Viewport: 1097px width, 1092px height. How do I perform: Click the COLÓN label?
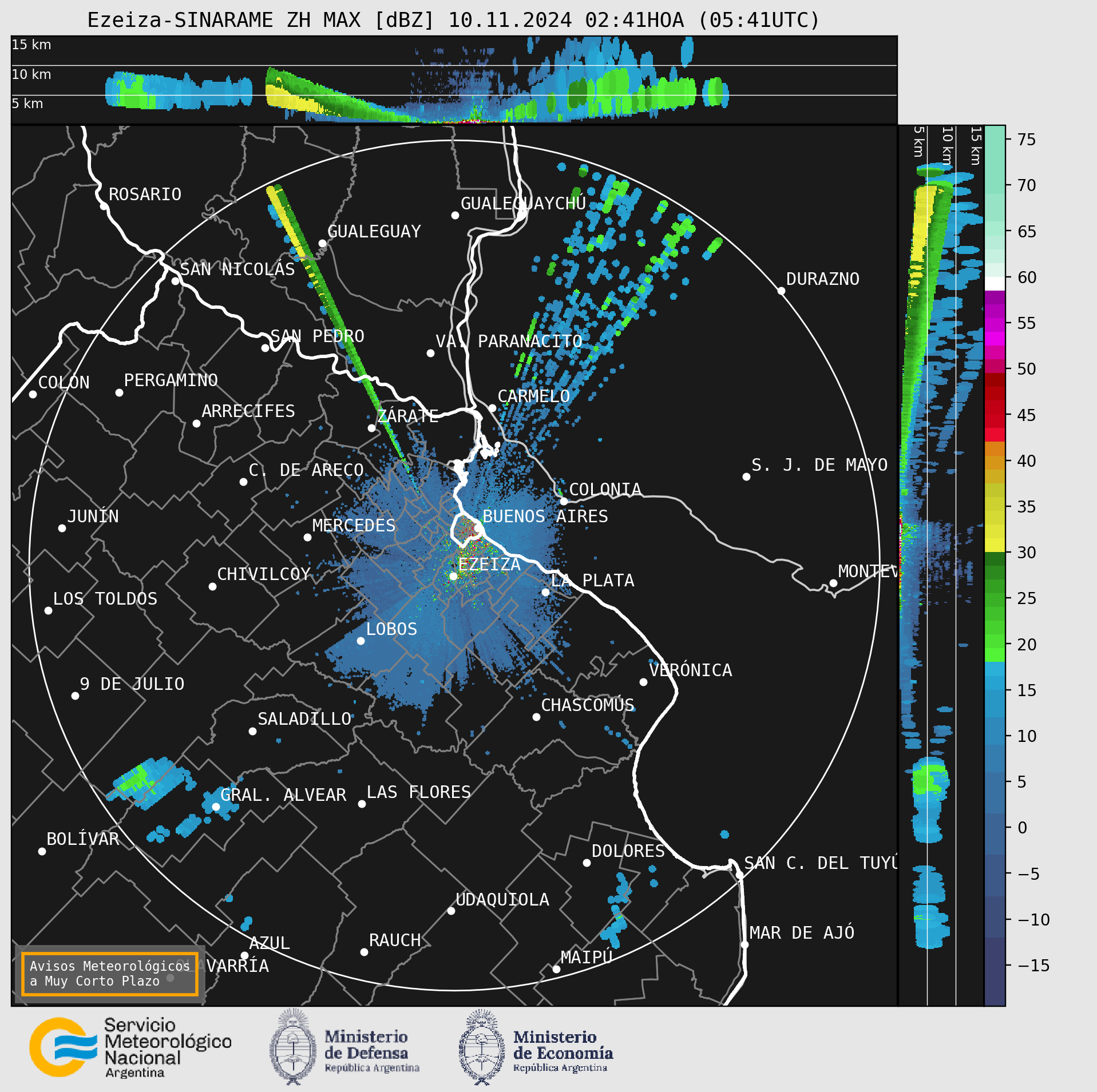(x=64, y=383)
